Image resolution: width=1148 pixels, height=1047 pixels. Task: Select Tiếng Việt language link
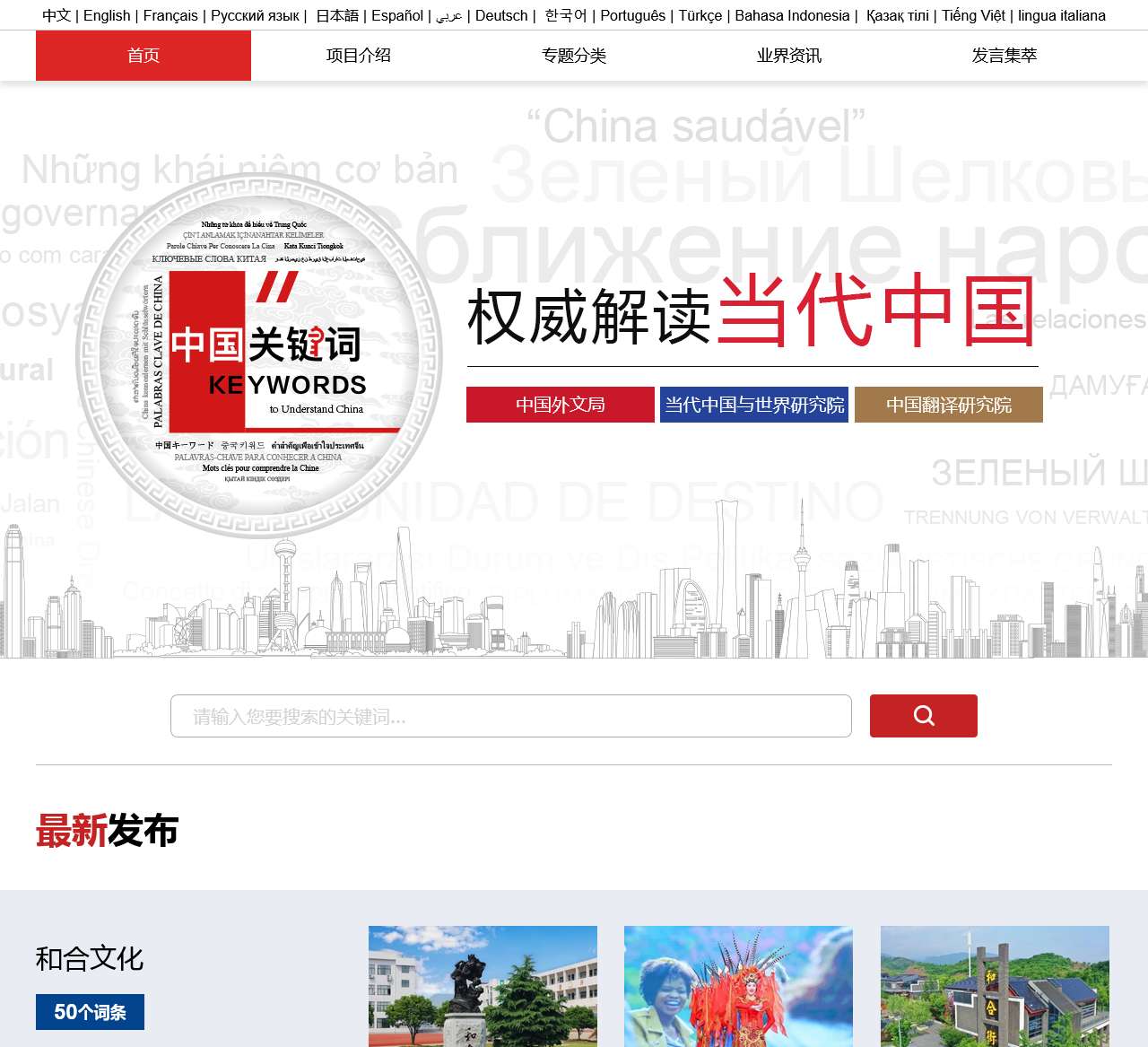click(x=973, y=15)
